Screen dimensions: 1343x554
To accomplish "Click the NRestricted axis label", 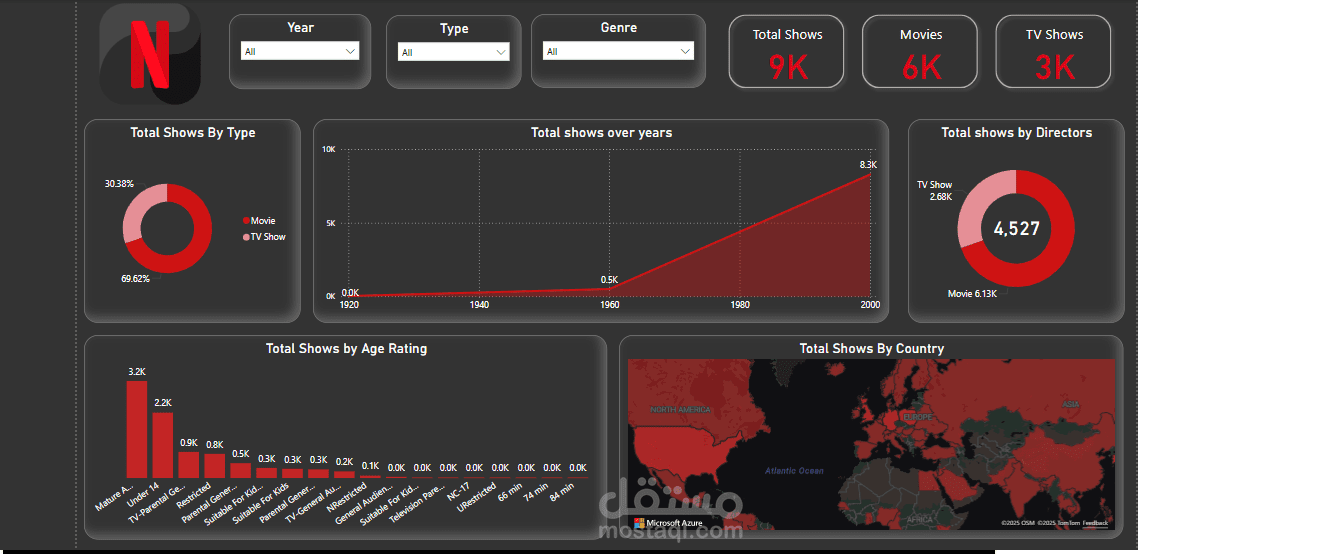I will (348, 498).
